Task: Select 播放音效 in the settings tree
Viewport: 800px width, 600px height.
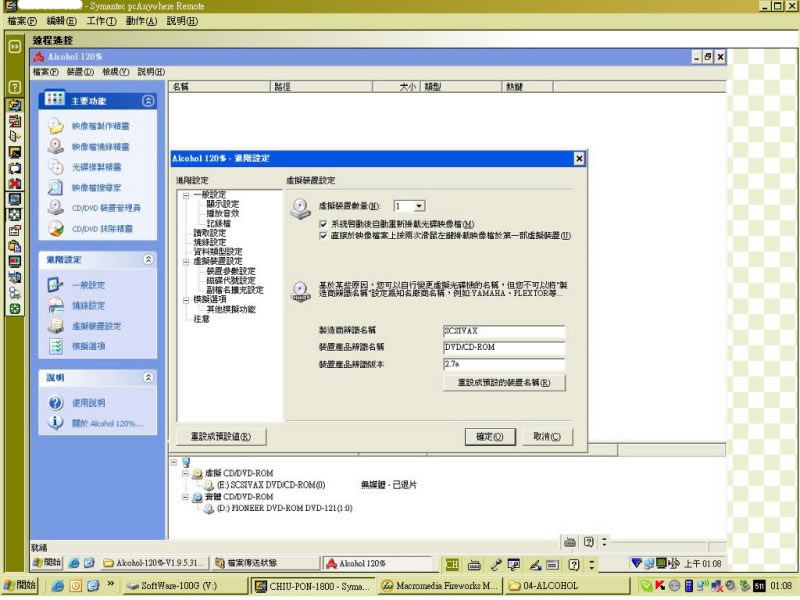Action: [x=222, y=214]
